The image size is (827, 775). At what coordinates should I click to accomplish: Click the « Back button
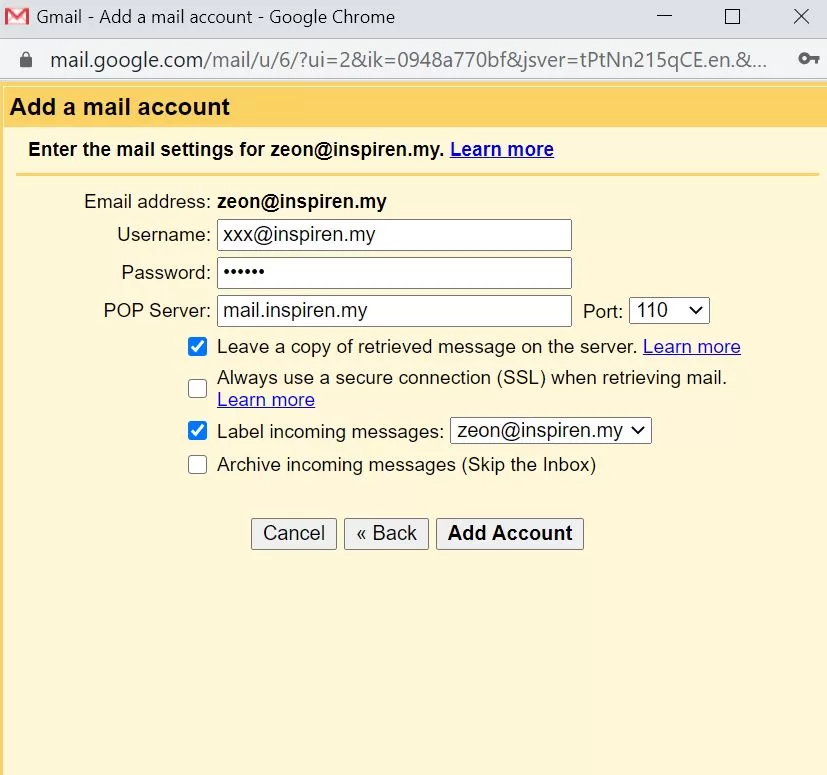tap(386, 533)
